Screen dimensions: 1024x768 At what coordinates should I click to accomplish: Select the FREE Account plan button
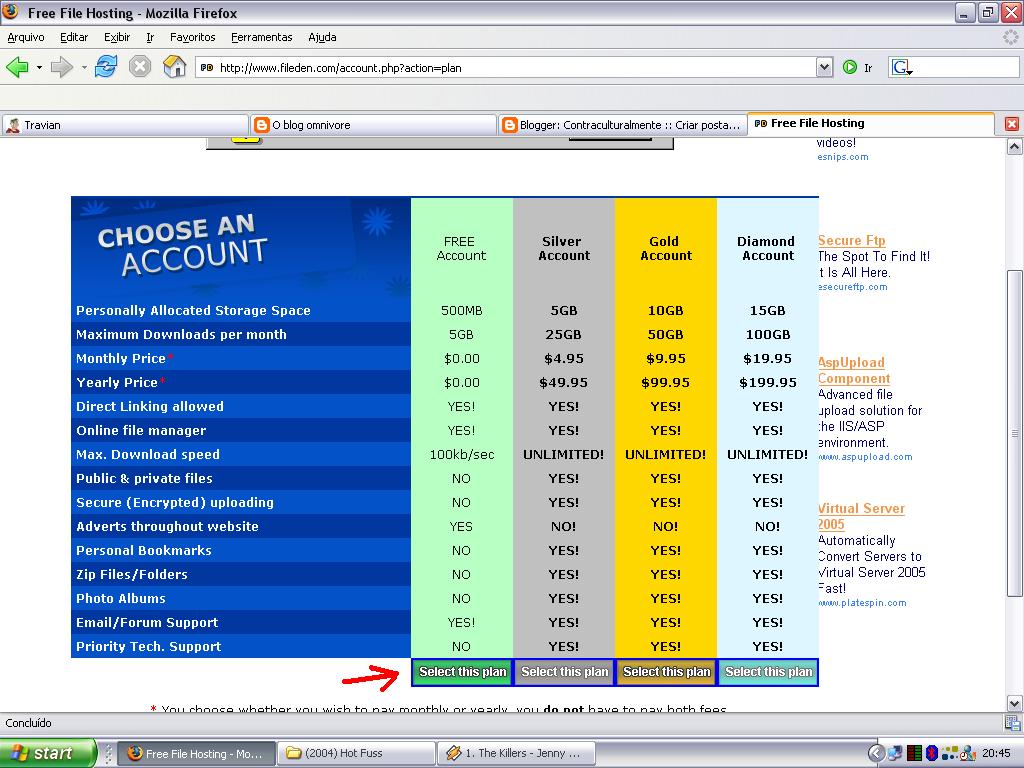tap(462, 672)
